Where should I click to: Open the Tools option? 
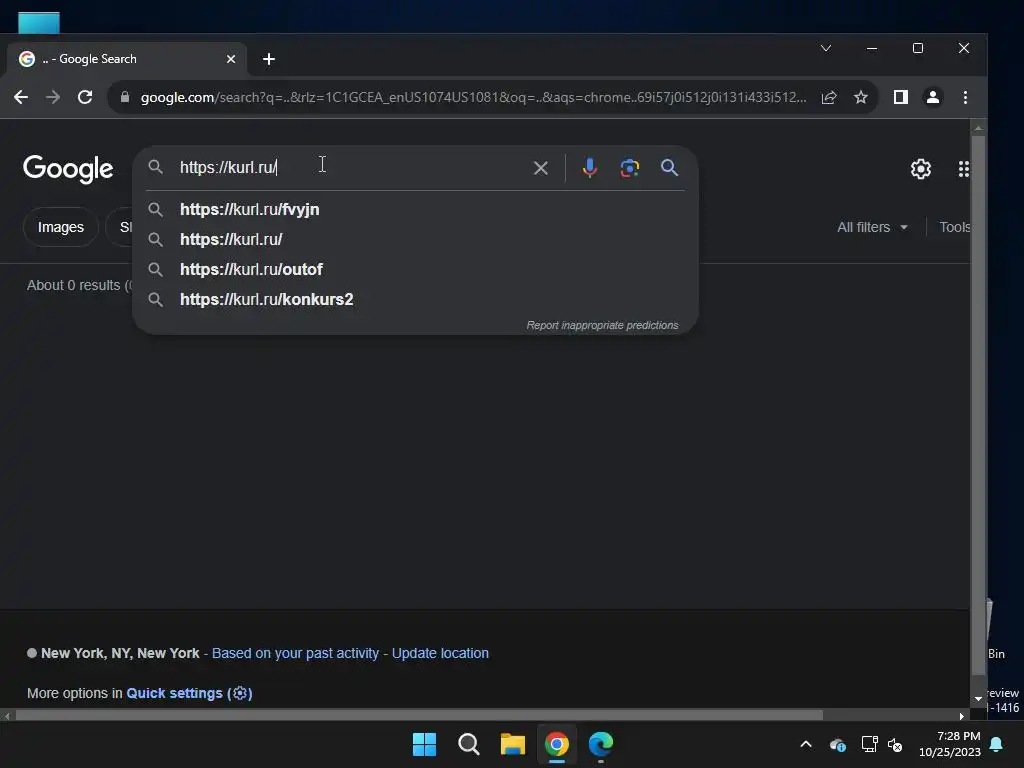954,227
